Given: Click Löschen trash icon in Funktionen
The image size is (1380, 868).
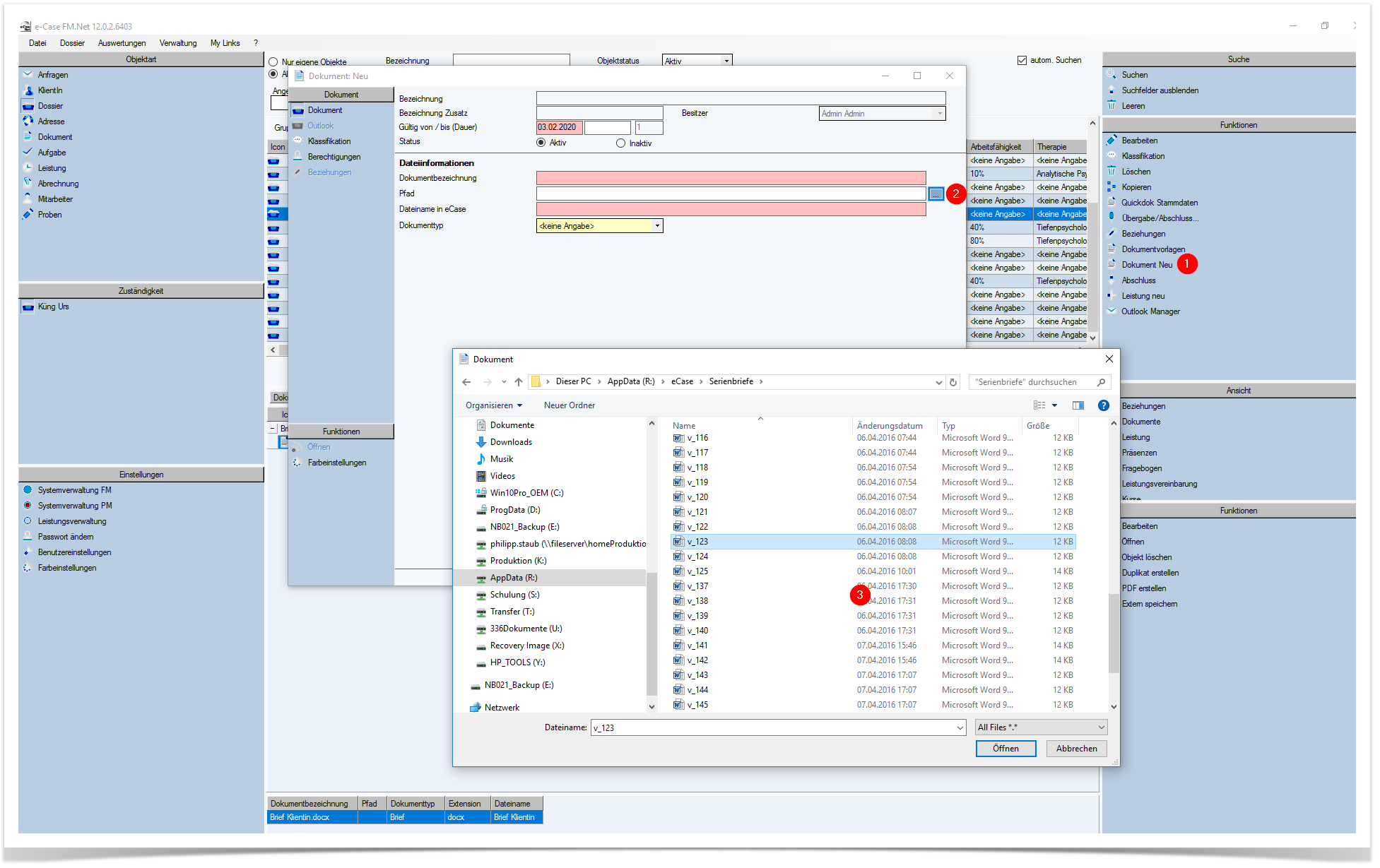Looking at the screenshot, I should click(x=1111, y=171).
